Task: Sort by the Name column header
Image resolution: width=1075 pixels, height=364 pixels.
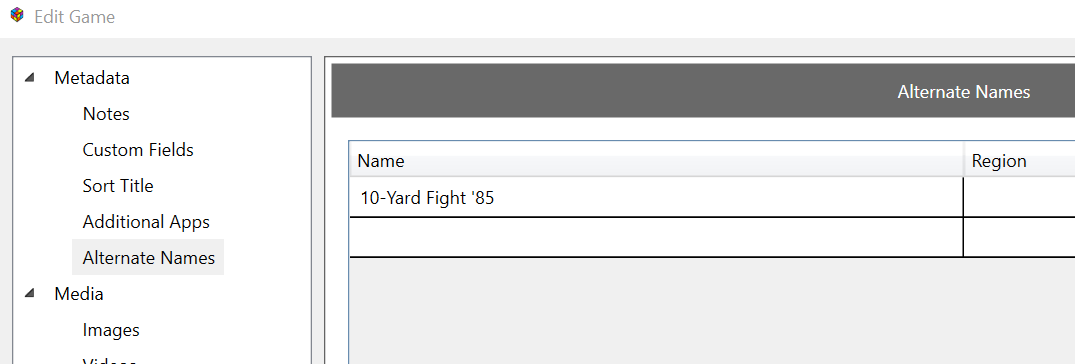Action: 656,161
